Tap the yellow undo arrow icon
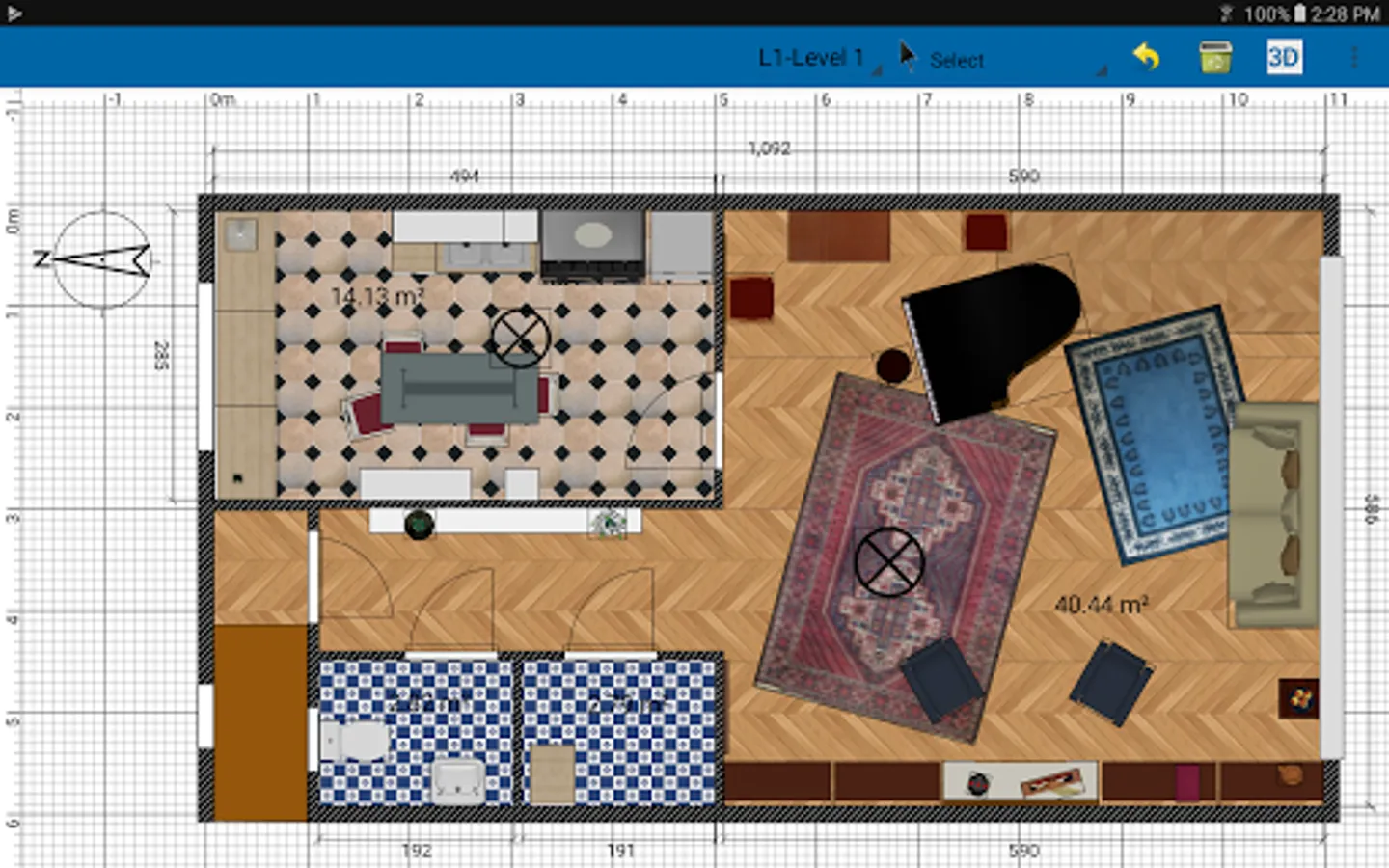 click(x=1146, y=58)
